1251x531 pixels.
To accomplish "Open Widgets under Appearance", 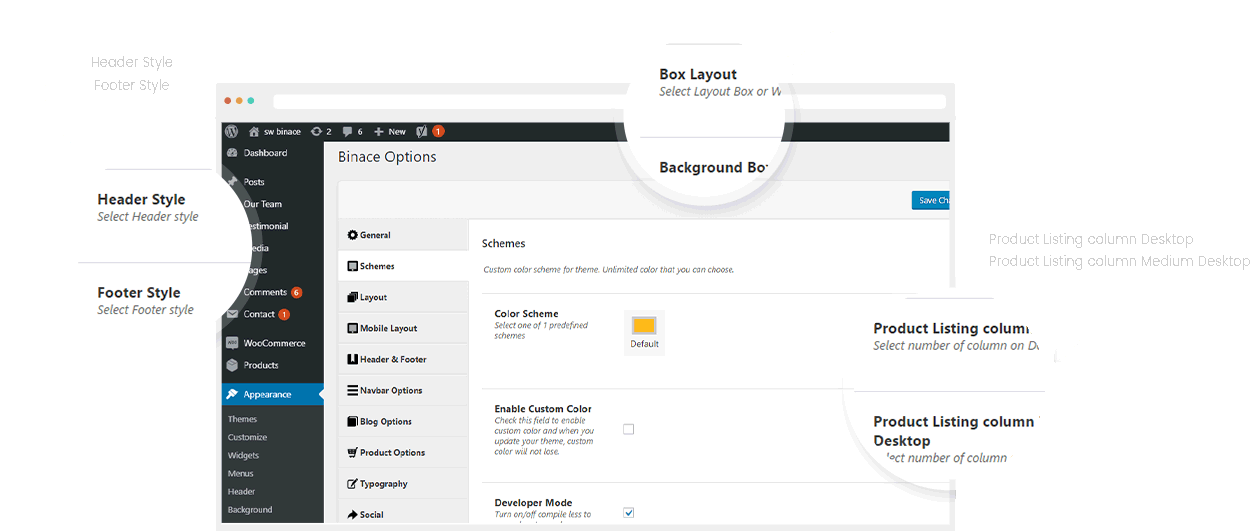I will [x=243, y=455].
